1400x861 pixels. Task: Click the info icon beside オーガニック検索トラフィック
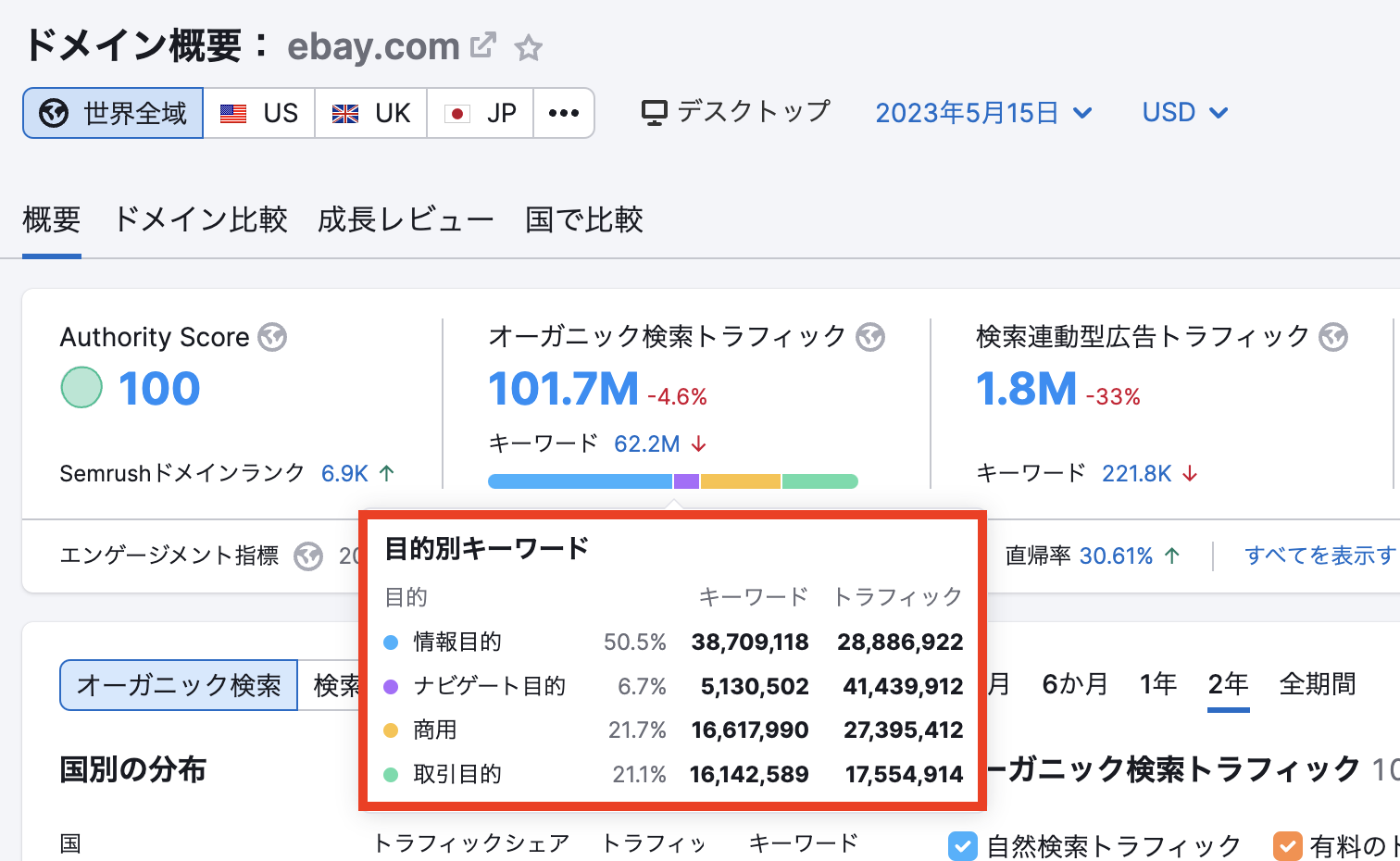[870, 338]
